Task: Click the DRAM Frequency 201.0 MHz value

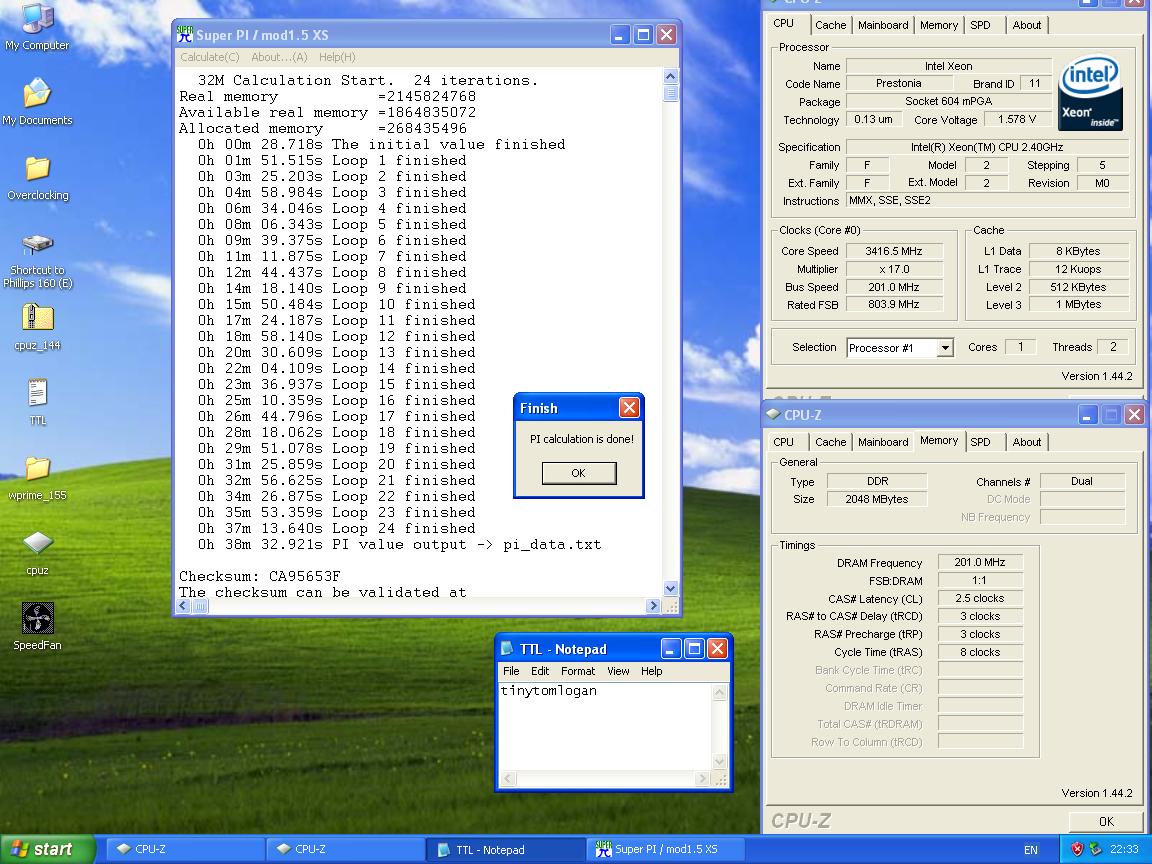Action: pyautogui.click(x=979, y=563)
